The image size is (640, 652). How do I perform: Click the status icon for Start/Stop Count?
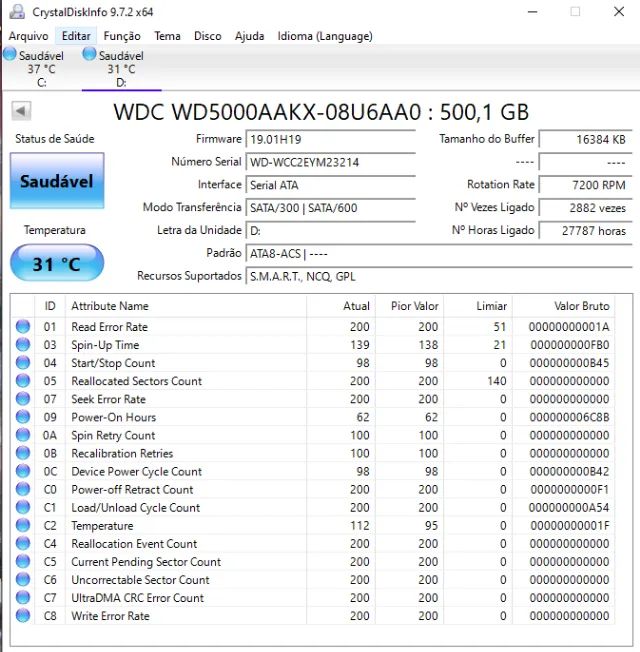[23, 363]
